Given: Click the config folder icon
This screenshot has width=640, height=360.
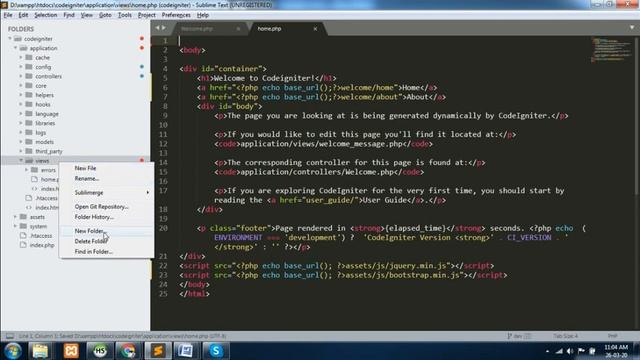Looking at the screenshot, I should (x=29, y=67).
